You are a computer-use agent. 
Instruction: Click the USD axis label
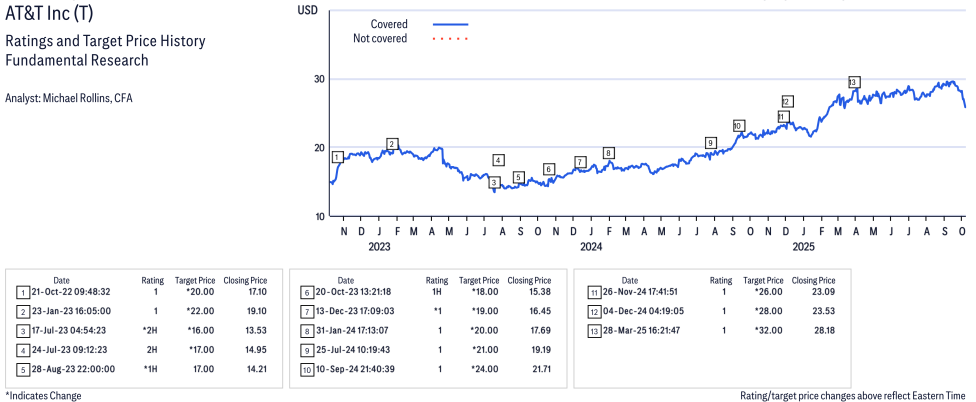308,9
